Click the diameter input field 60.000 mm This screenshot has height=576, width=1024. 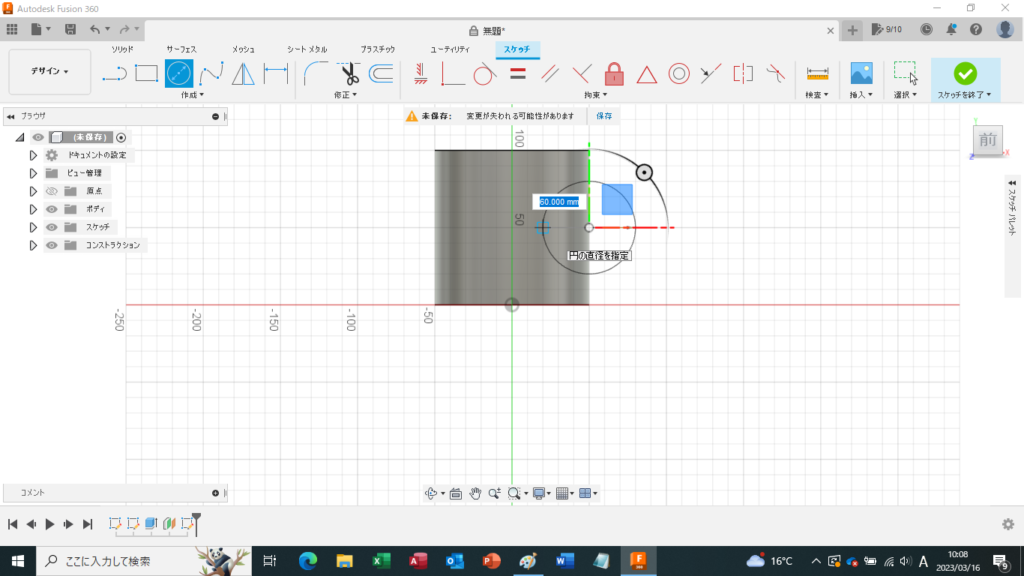[x=558, y=202]
